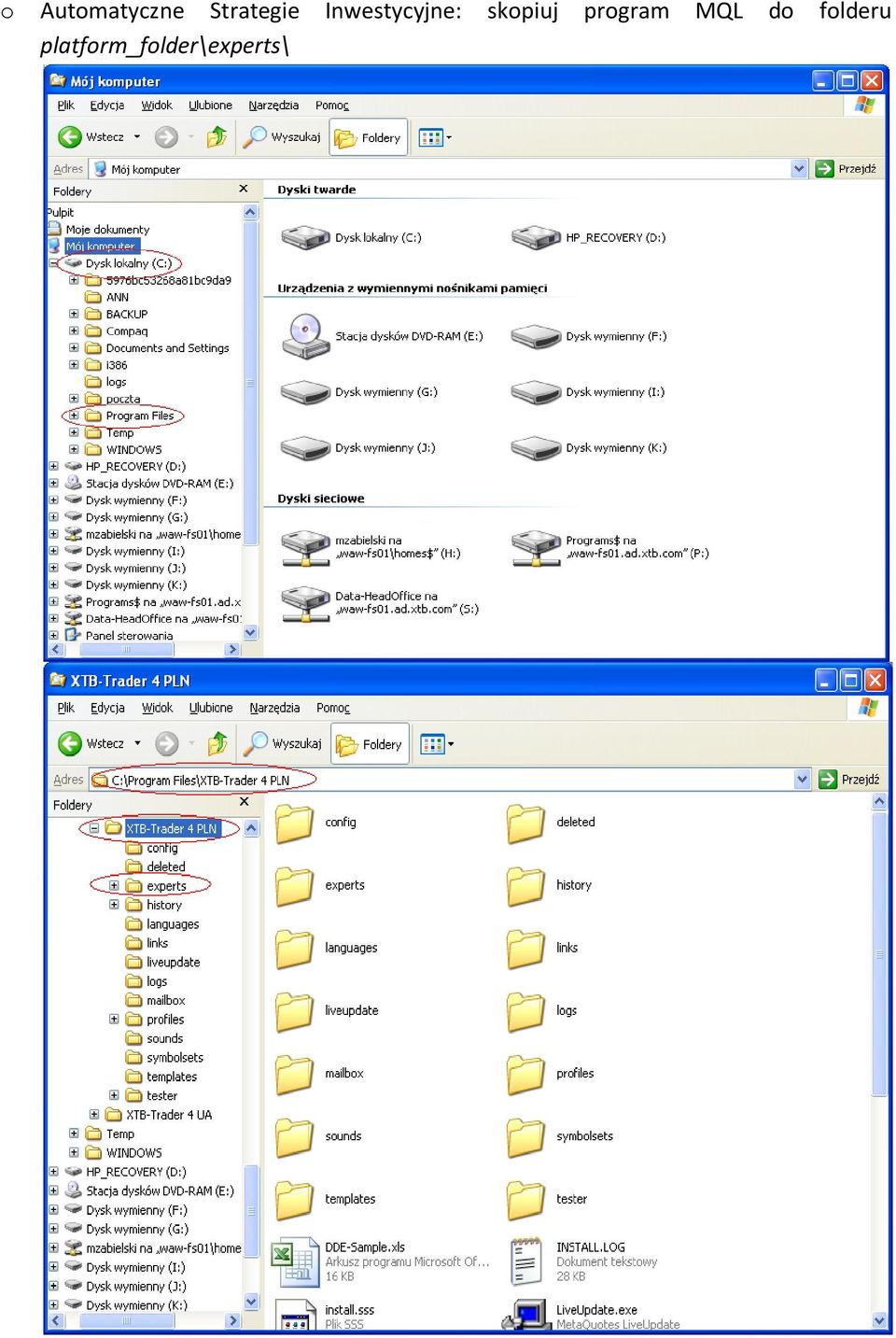Select liveupdate folder in XTB tree
The height and width of the screenshot is (1338, 896).
point(173,963)
